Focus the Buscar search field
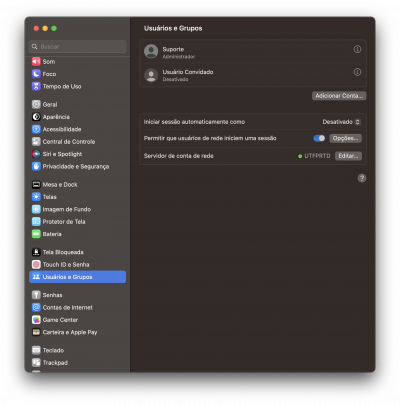This screenshot has width=400, height=405. click(x=78, y=46)
